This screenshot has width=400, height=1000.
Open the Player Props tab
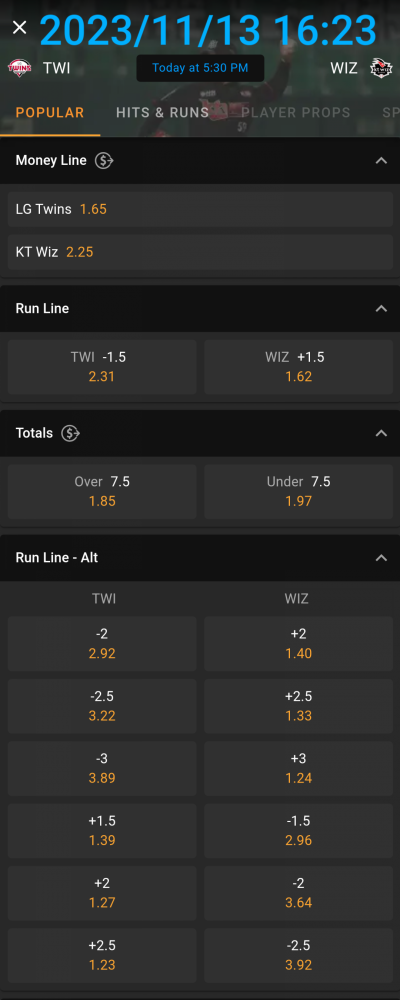click(296, 113)
